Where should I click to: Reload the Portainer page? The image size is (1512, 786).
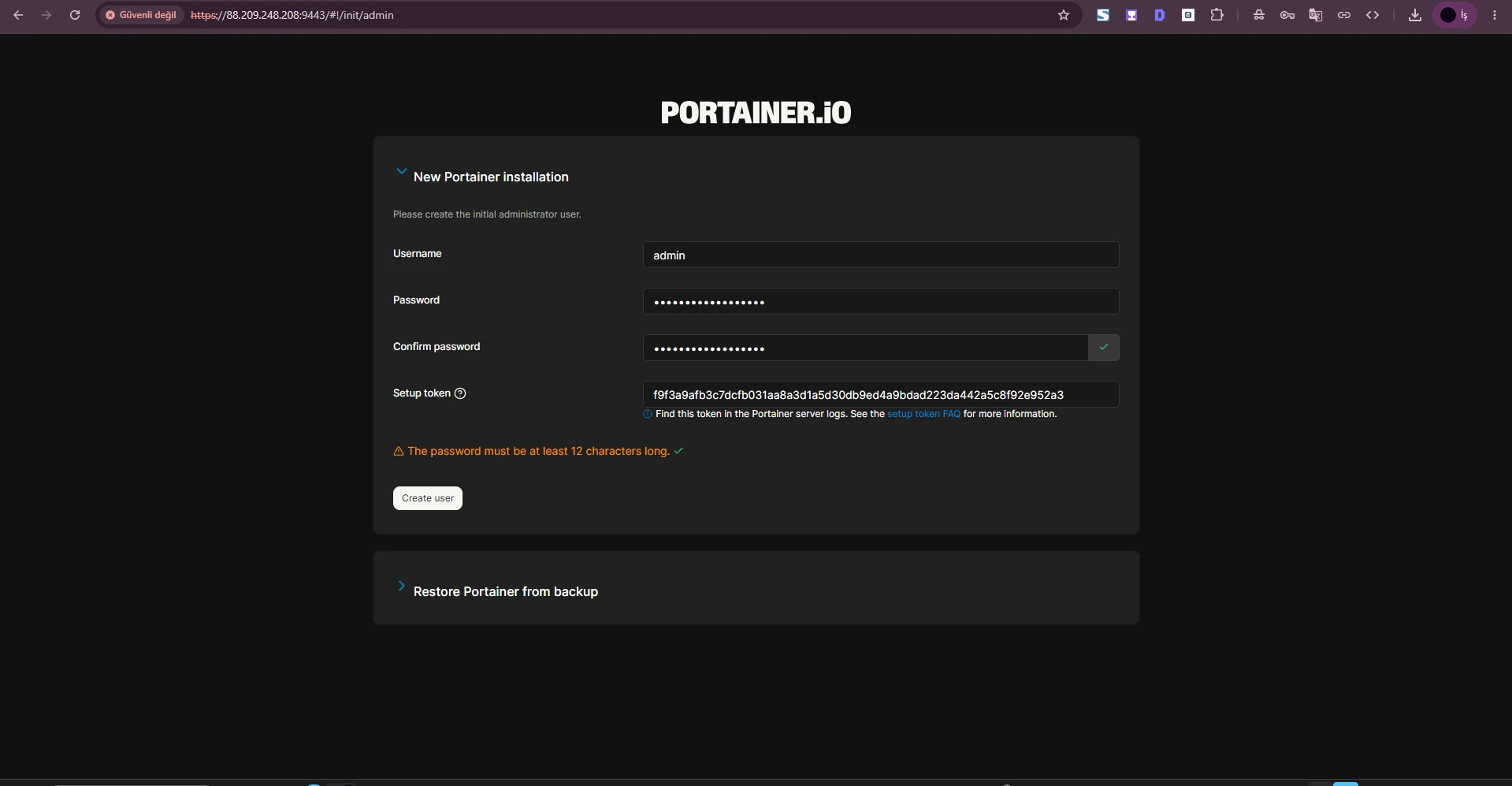click(75, 15)
